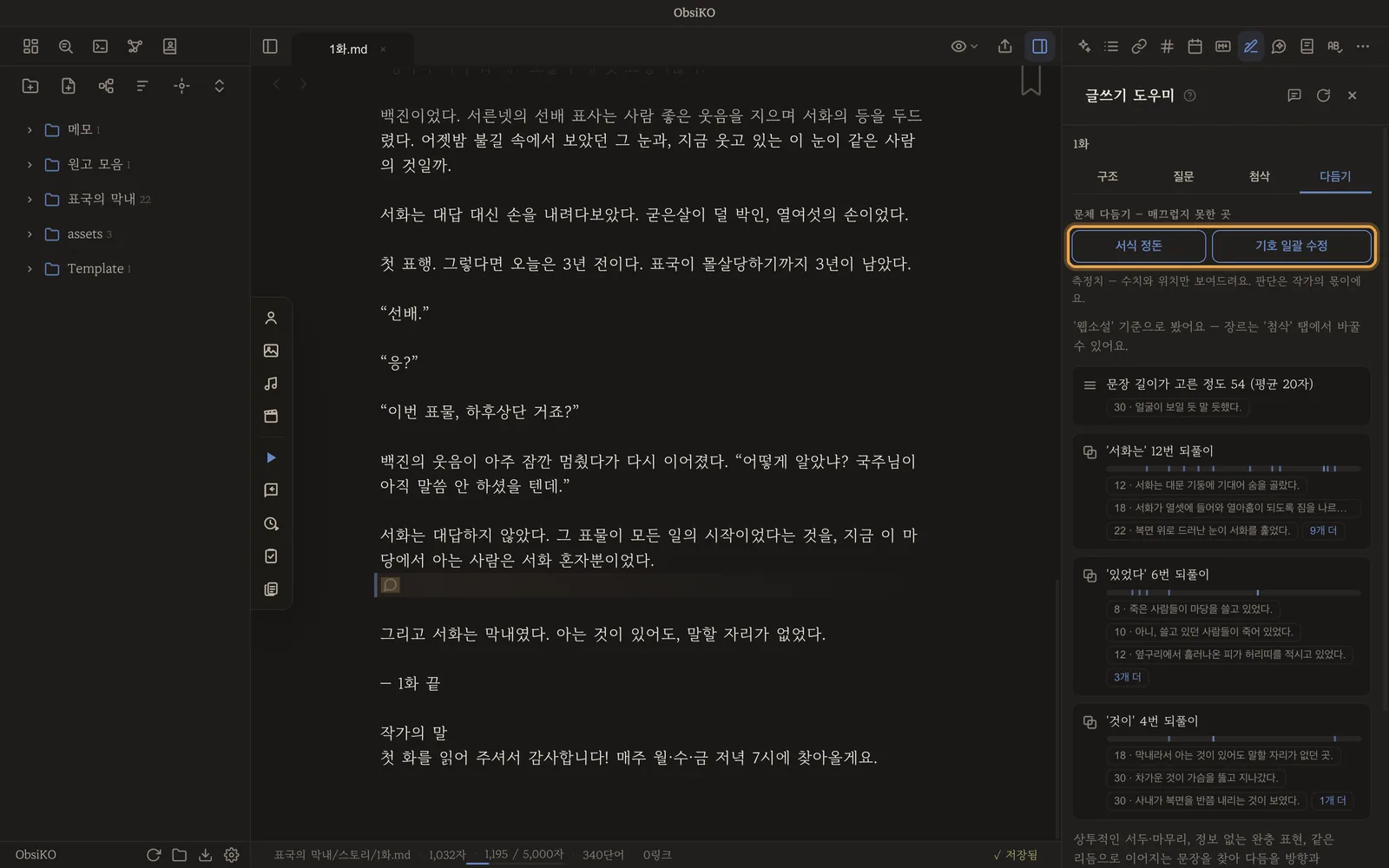Click the markdown M+ icon
This screenshot has height=868, width=1389.
(x=1222, y=47)
